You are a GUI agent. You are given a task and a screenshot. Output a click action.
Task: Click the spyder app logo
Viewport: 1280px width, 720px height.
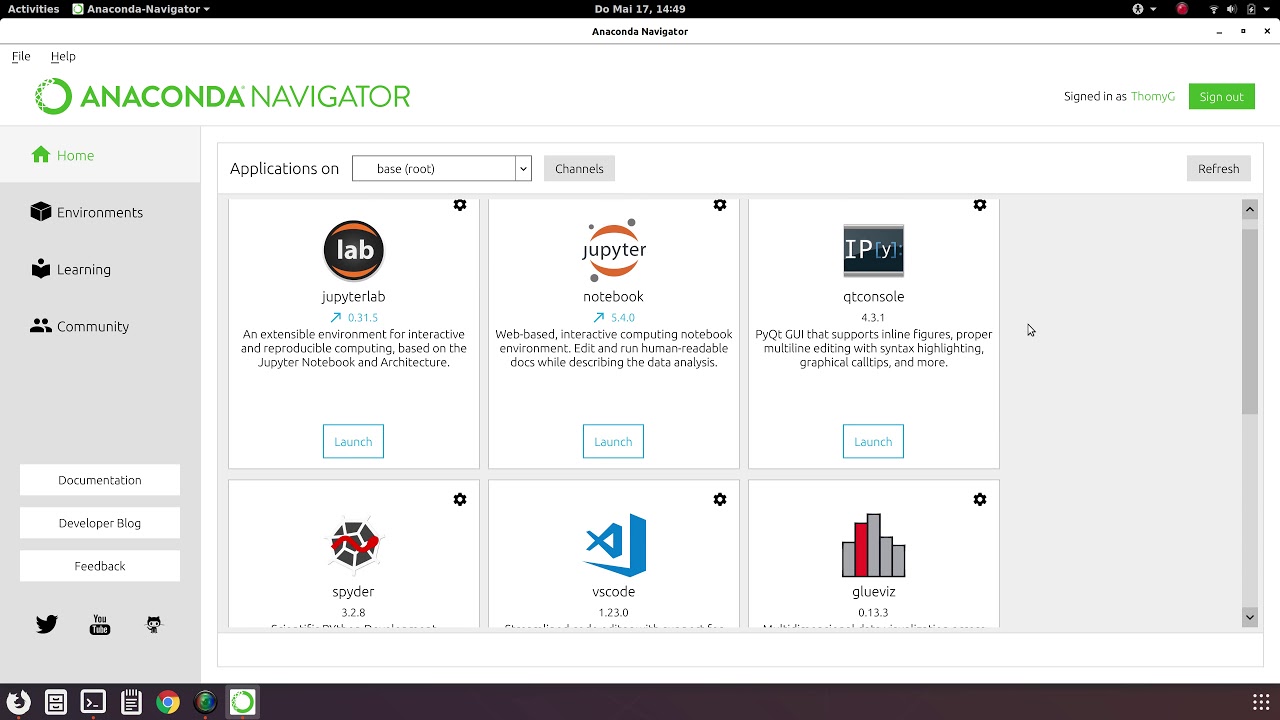(x=354, y=545)
